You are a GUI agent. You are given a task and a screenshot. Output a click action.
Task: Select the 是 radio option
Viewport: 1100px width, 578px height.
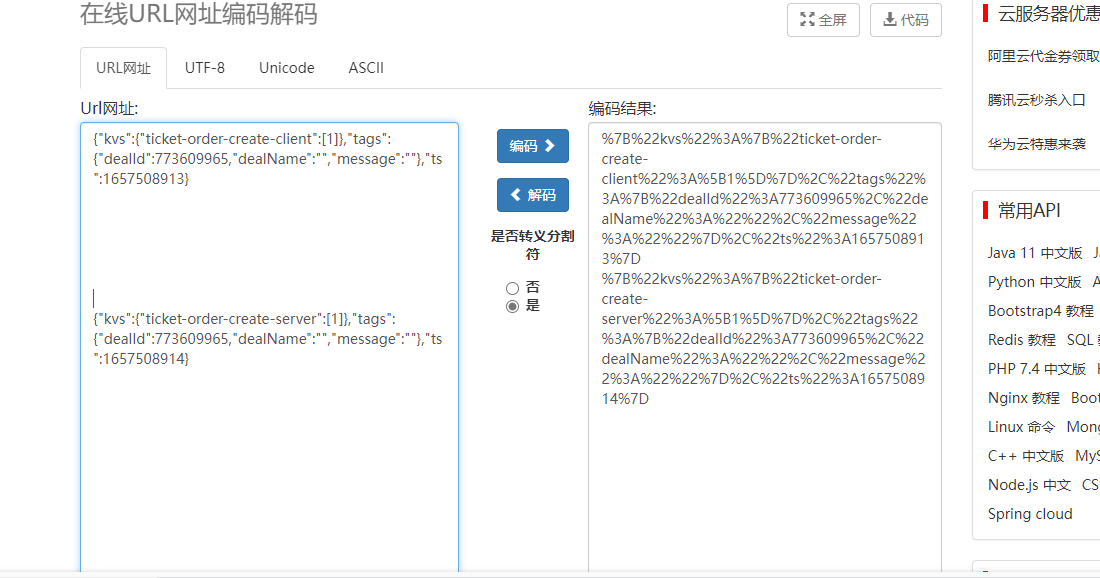(x=513, y=306)
